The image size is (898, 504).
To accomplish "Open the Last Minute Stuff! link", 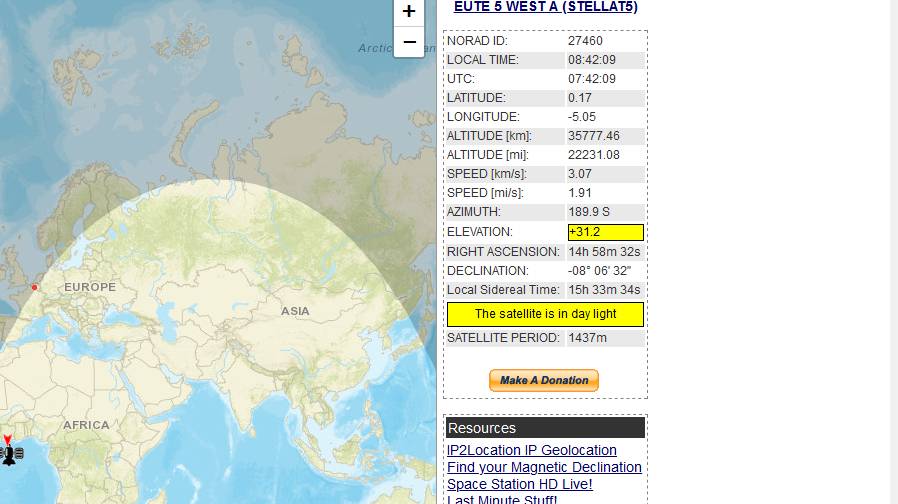I will 502,499.
